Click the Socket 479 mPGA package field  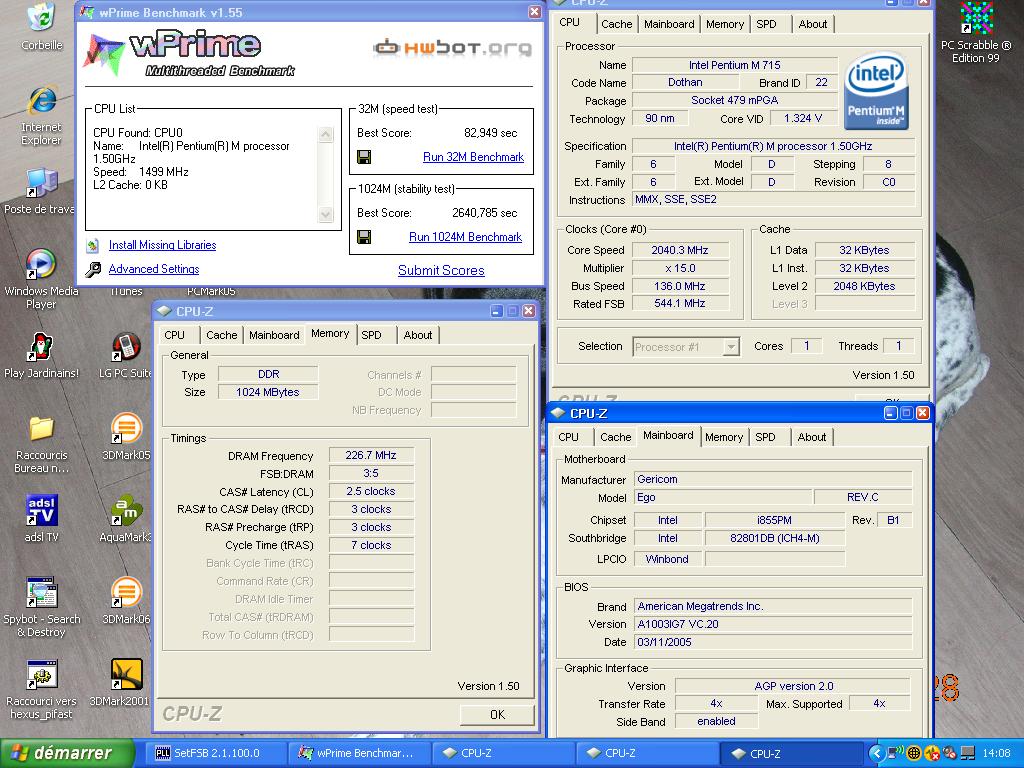pos(735,101)
